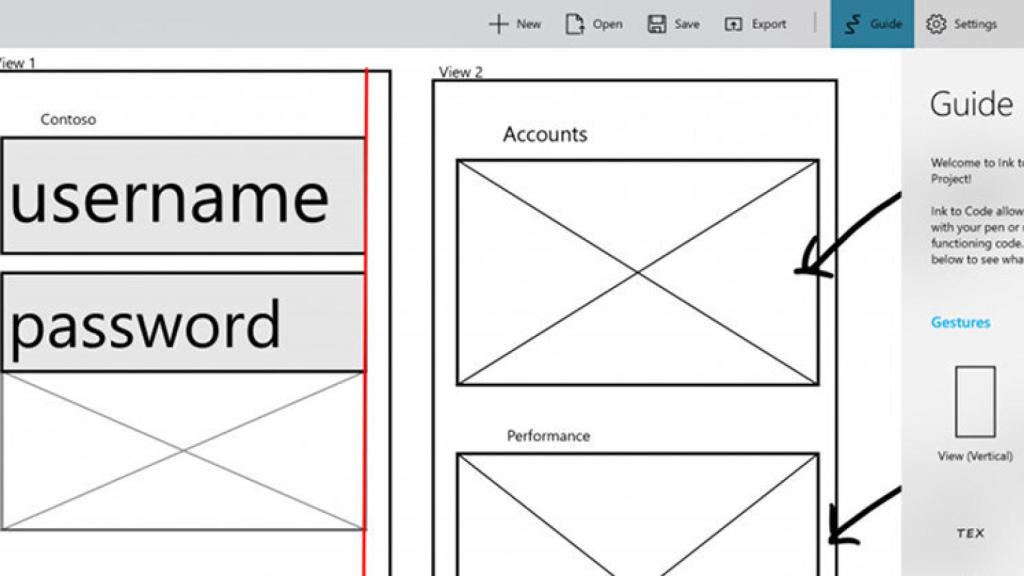Click the username text field sketch
Viewport: 1024px width, 576px height.
180,197
